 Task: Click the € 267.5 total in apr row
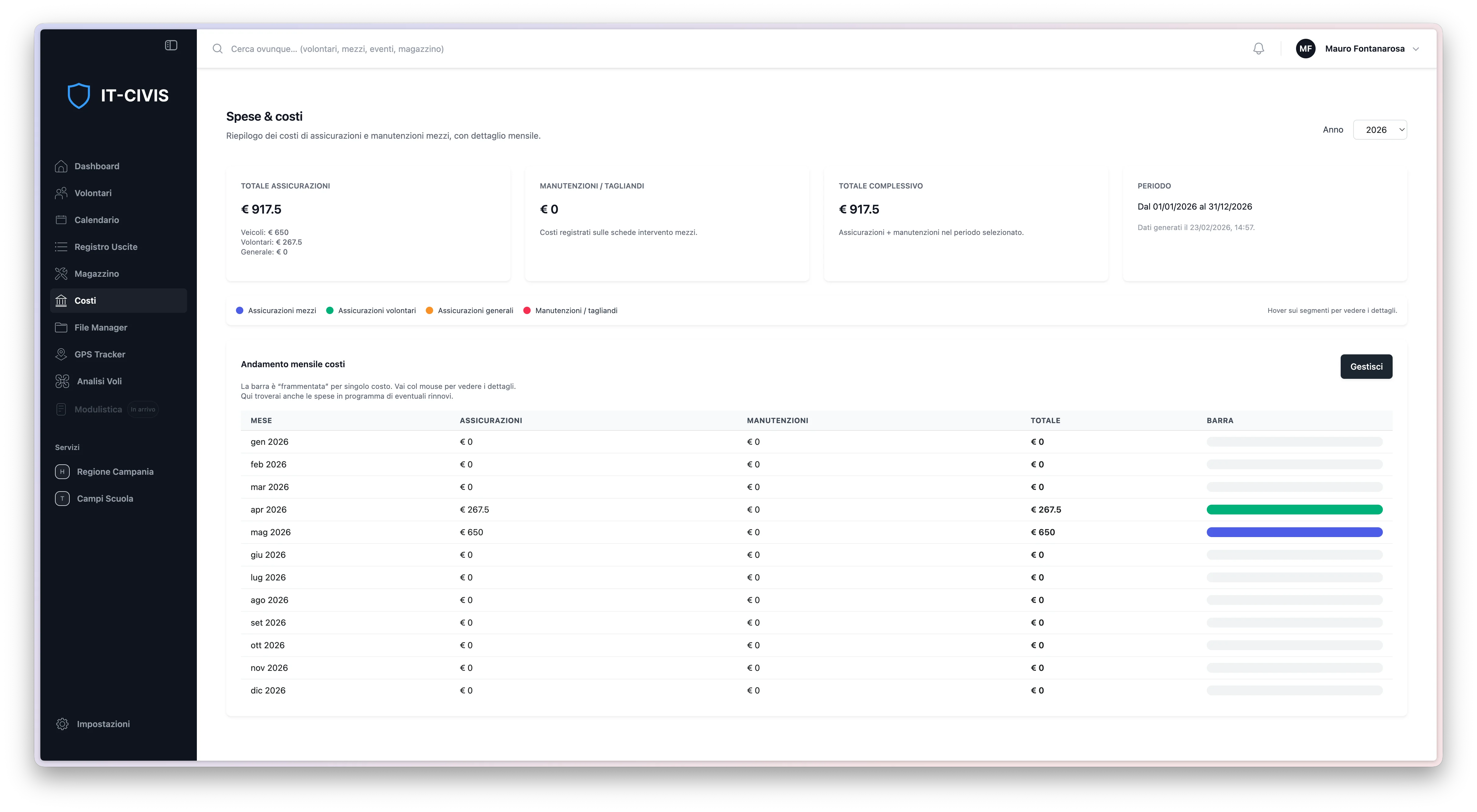point(1045,510)
